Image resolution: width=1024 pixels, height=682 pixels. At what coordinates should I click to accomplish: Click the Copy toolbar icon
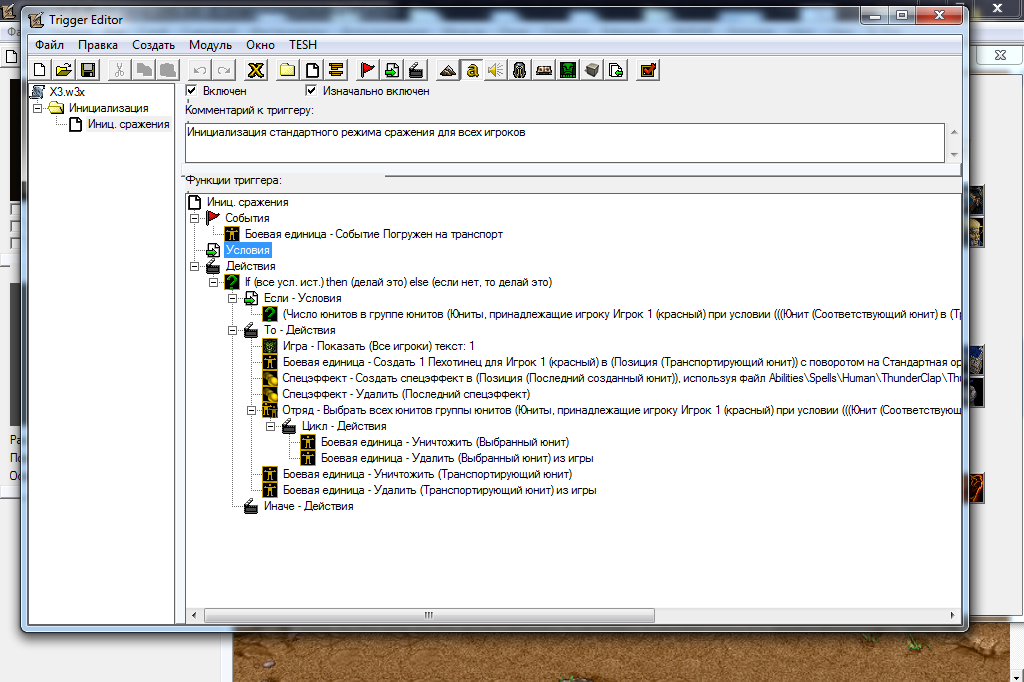tap(143, 70)
